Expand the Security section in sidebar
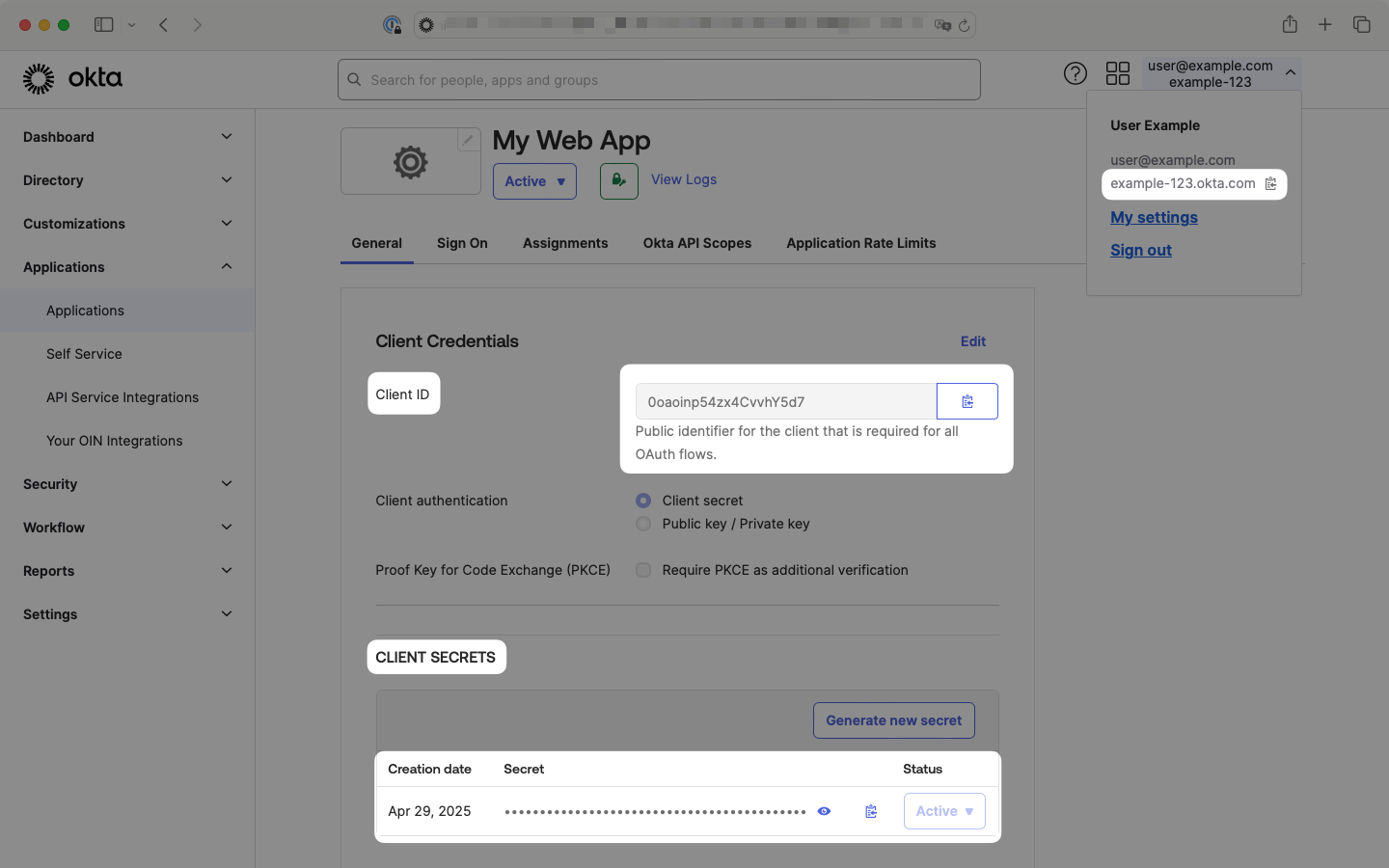The height and width of the screenshot is (868, 1389). [125, 484]
